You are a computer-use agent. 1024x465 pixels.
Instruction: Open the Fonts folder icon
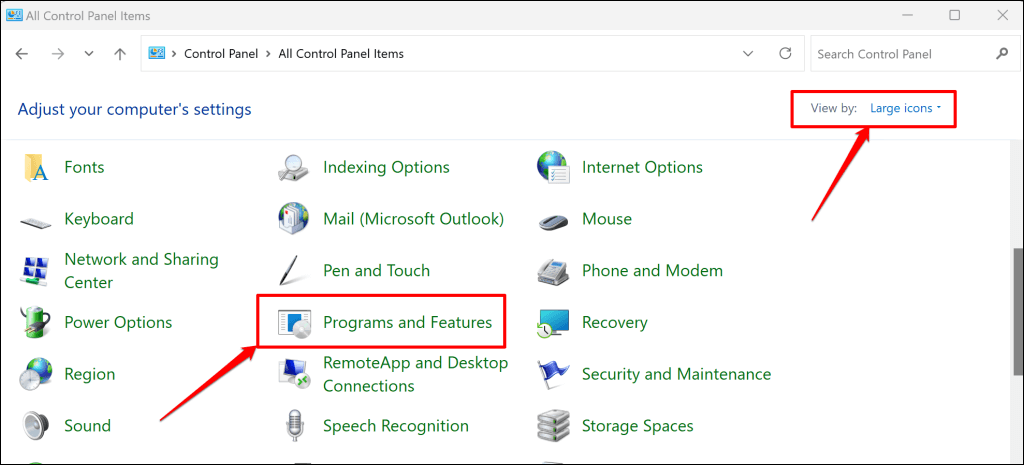[x=36, y=168]
